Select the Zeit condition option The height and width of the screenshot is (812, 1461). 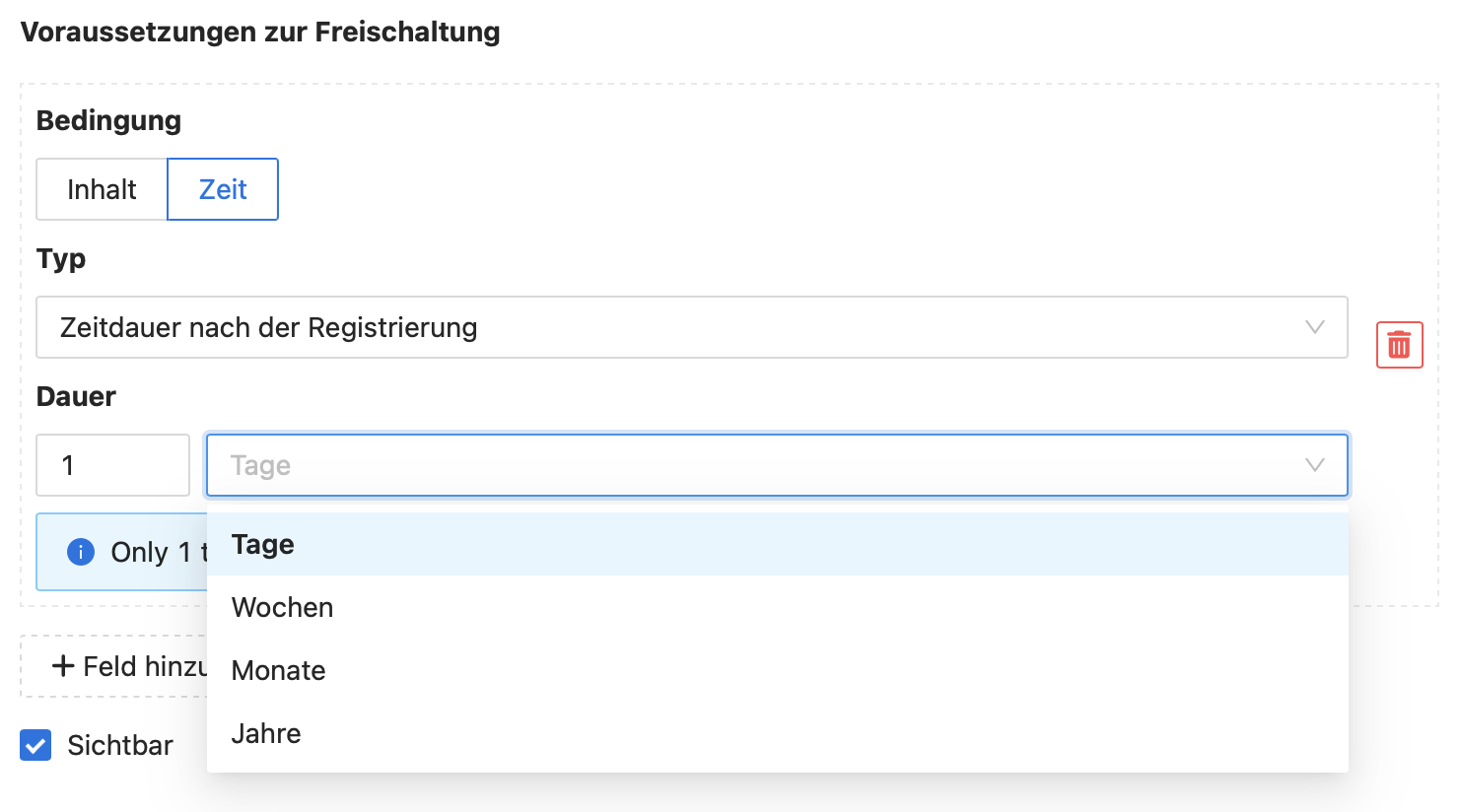[223, 189]
